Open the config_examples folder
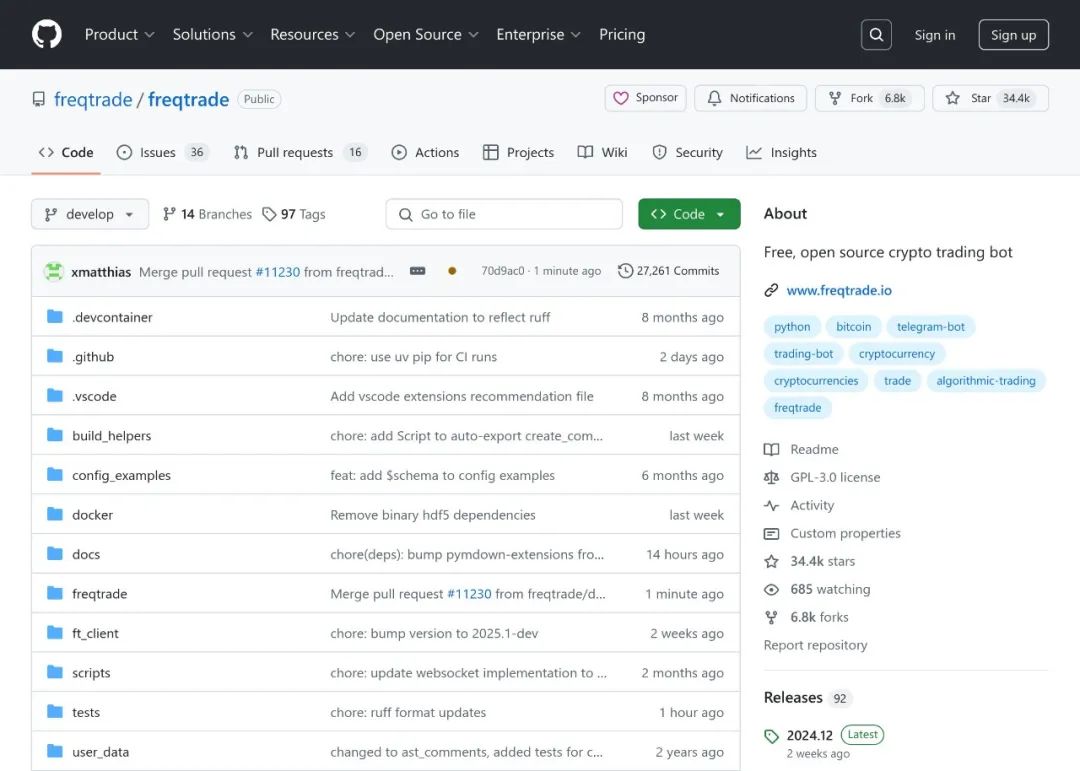The image size is (1080, 771). pos(121,475)
